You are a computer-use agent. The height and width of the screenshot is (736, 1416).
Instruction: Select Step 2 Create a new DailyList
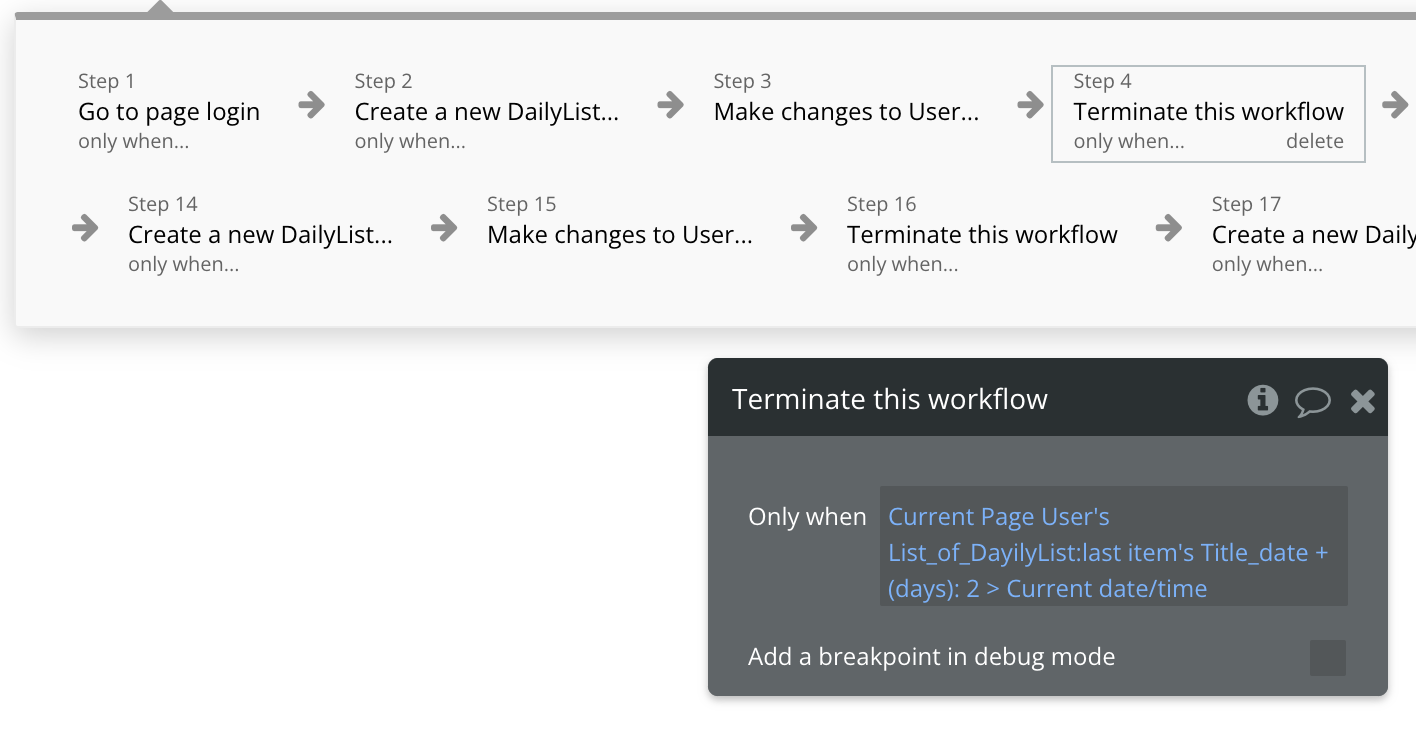coord(487,111)
